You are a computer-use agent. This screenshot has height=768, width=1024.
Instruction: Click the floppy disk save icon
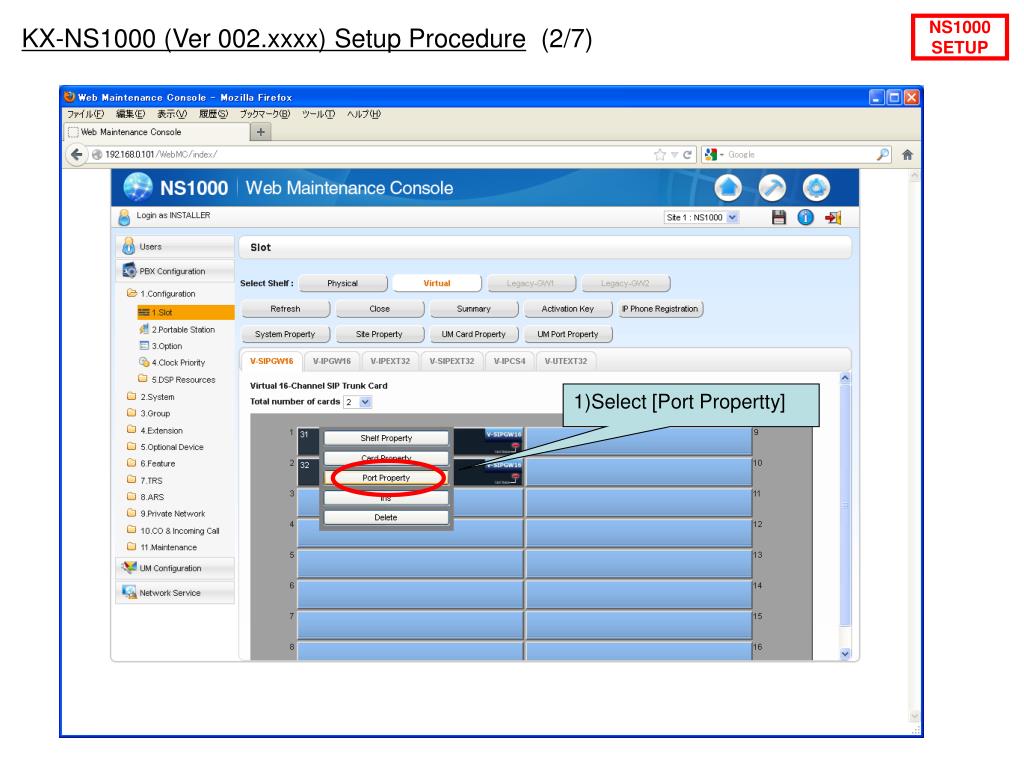click(x=778, y=217)
